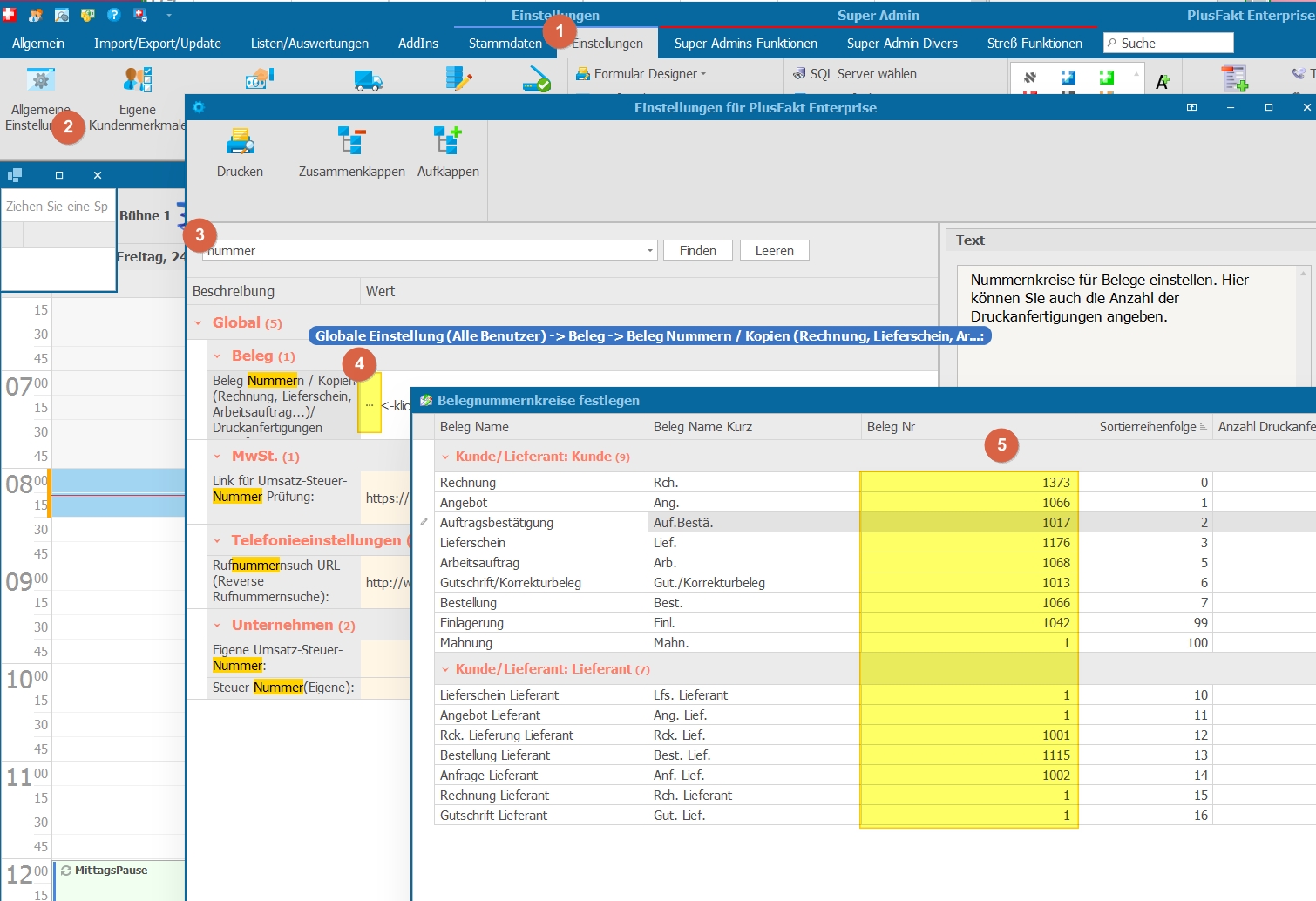The image size is (1316, 901).
Task: Click the database edit pencil ribbon icon
Action: click(x=458, y=79)
